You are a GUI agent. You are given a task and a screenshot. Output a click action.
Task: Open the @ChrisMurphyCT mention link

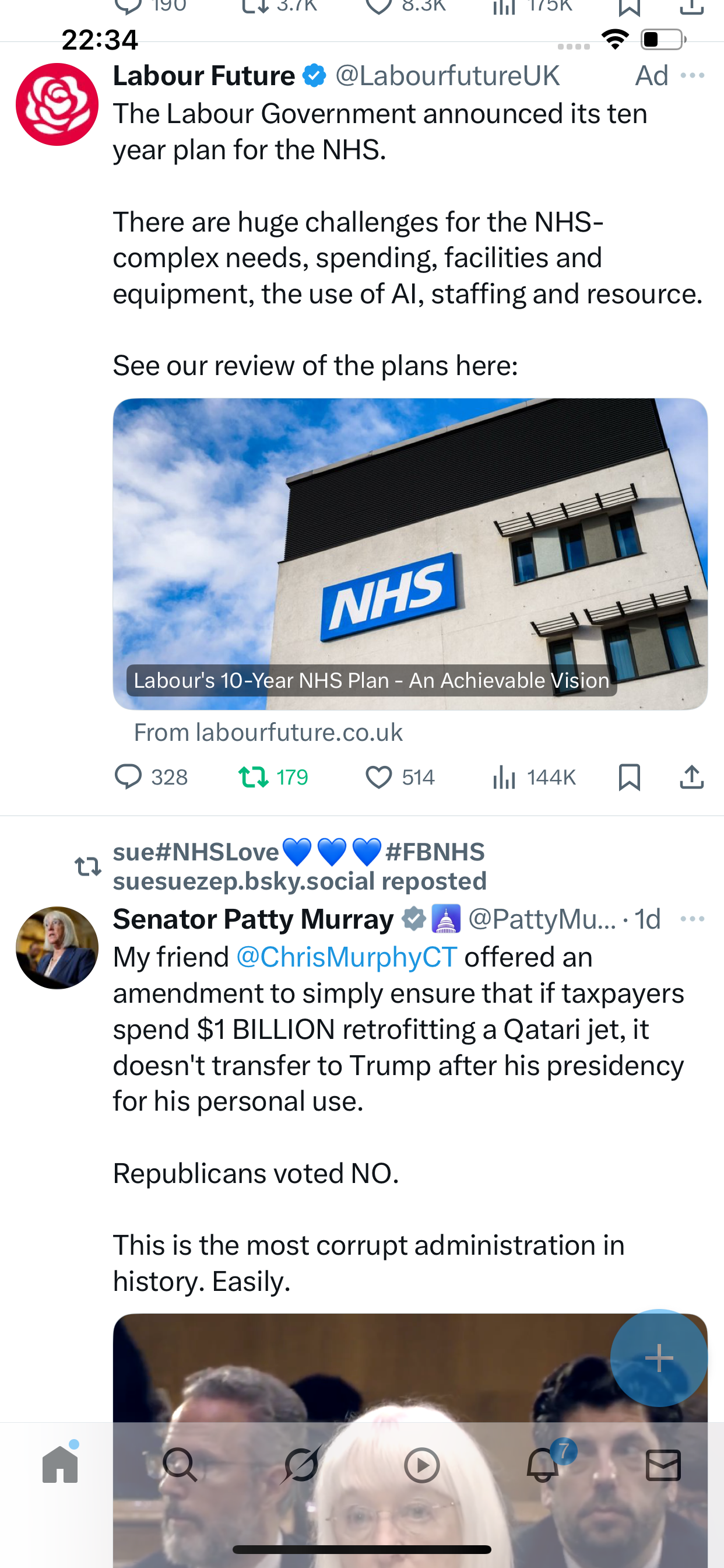pyautogui.click(x=346, y=957)
